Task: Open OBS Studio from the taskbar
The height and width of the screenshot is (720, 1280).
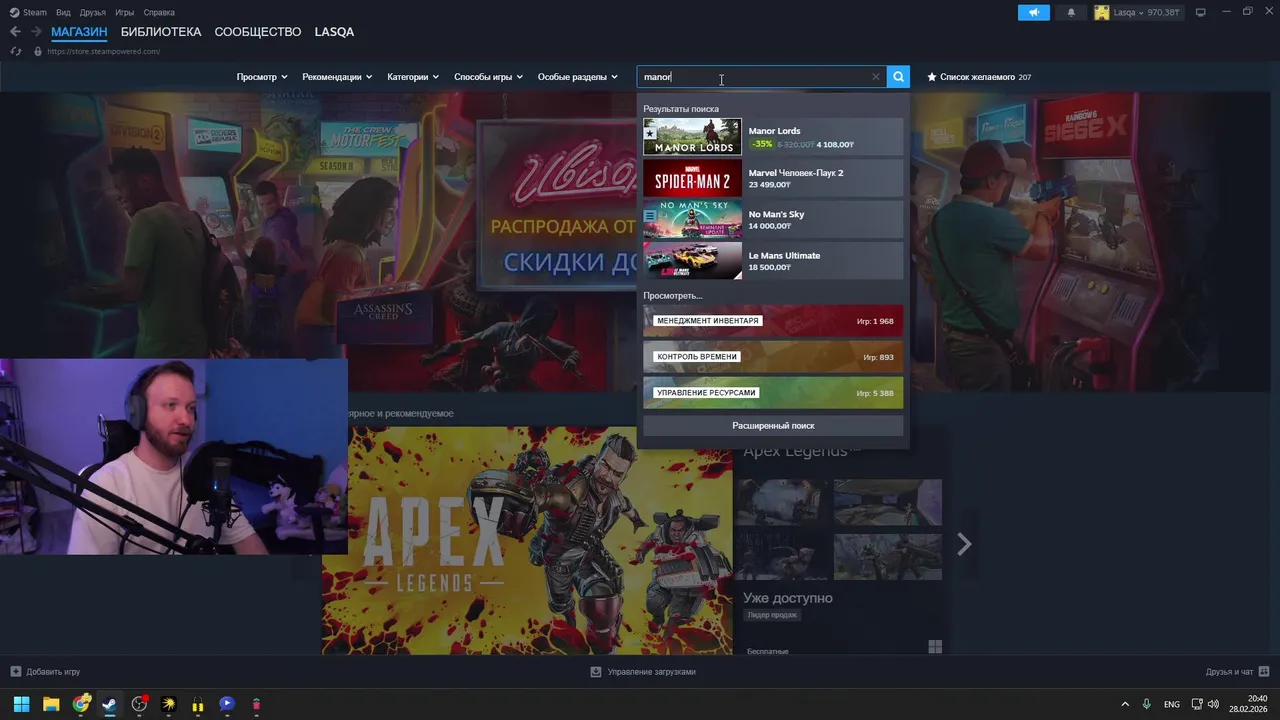Action: (139, 704)
